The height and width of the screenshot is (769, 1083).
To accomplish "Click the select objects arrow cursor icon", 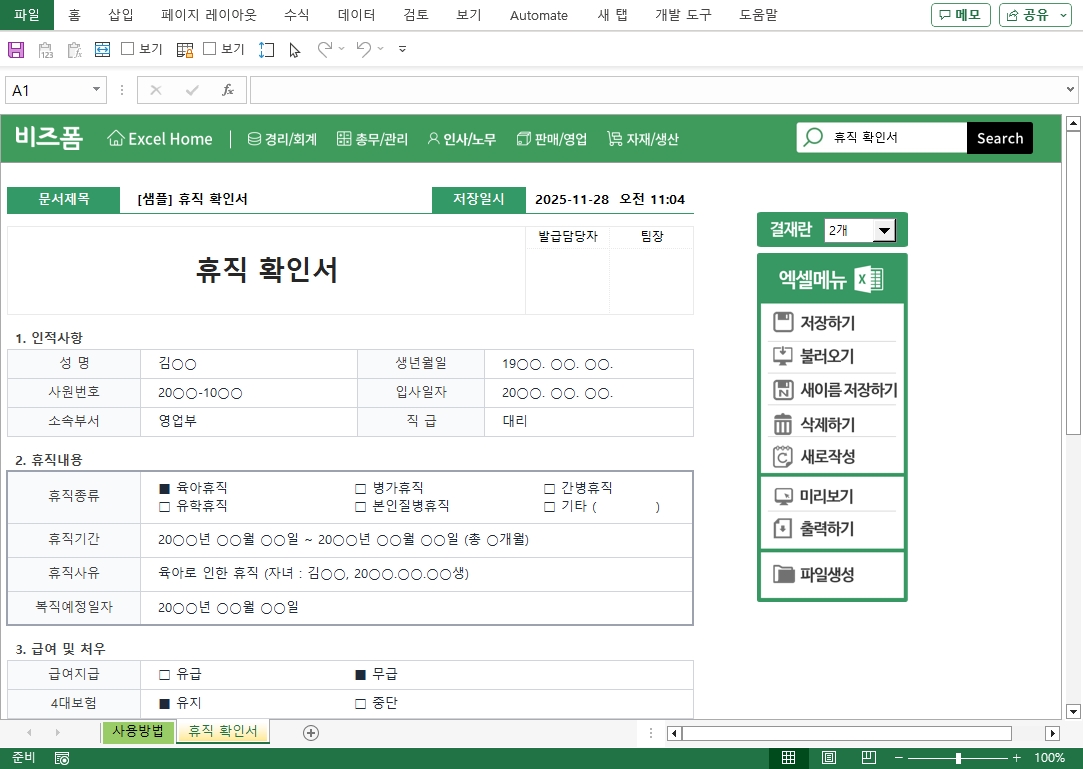I will click(x=294, y=49).
